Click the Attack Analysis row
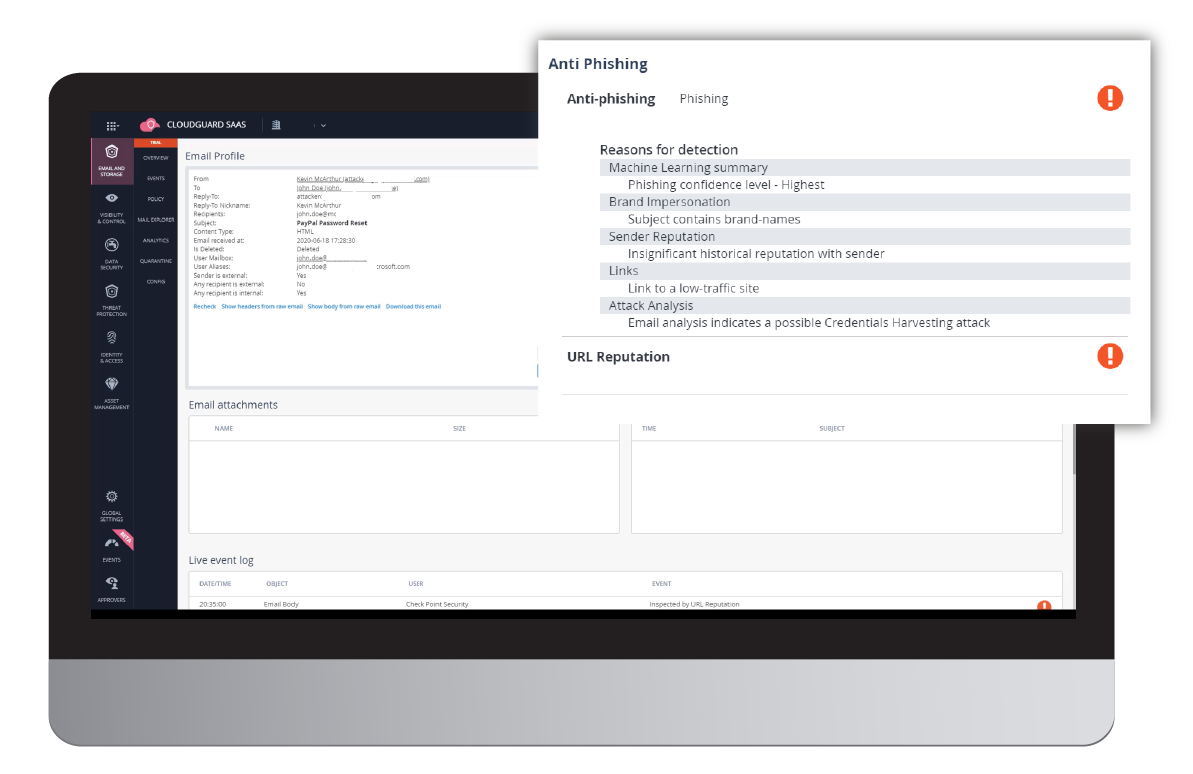Image resolution: width=1193 pixels, height=774 pixels. (864, 305)
